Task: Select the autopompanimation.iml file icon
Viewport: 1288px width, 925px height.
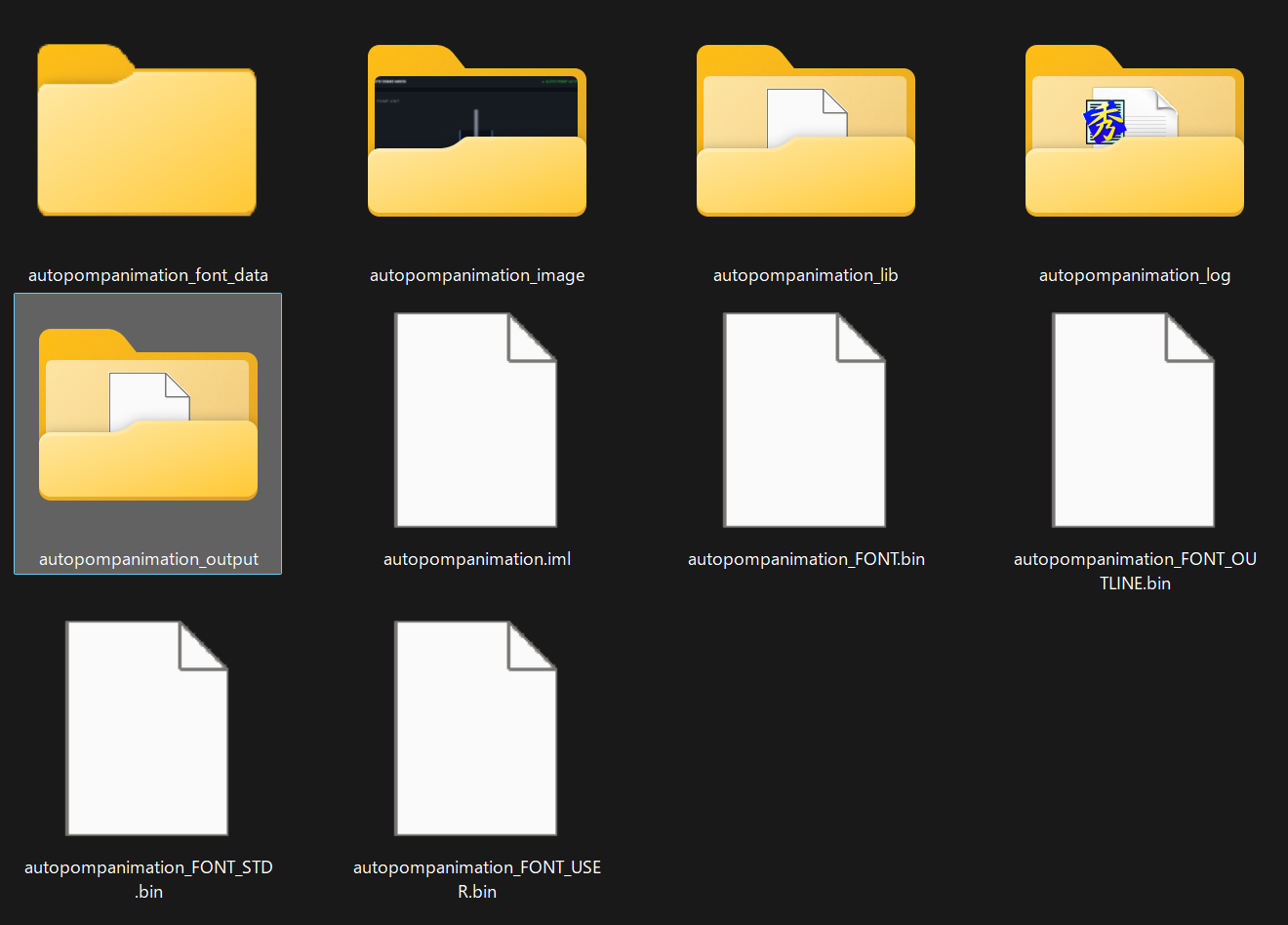Action: coord(476,420)
